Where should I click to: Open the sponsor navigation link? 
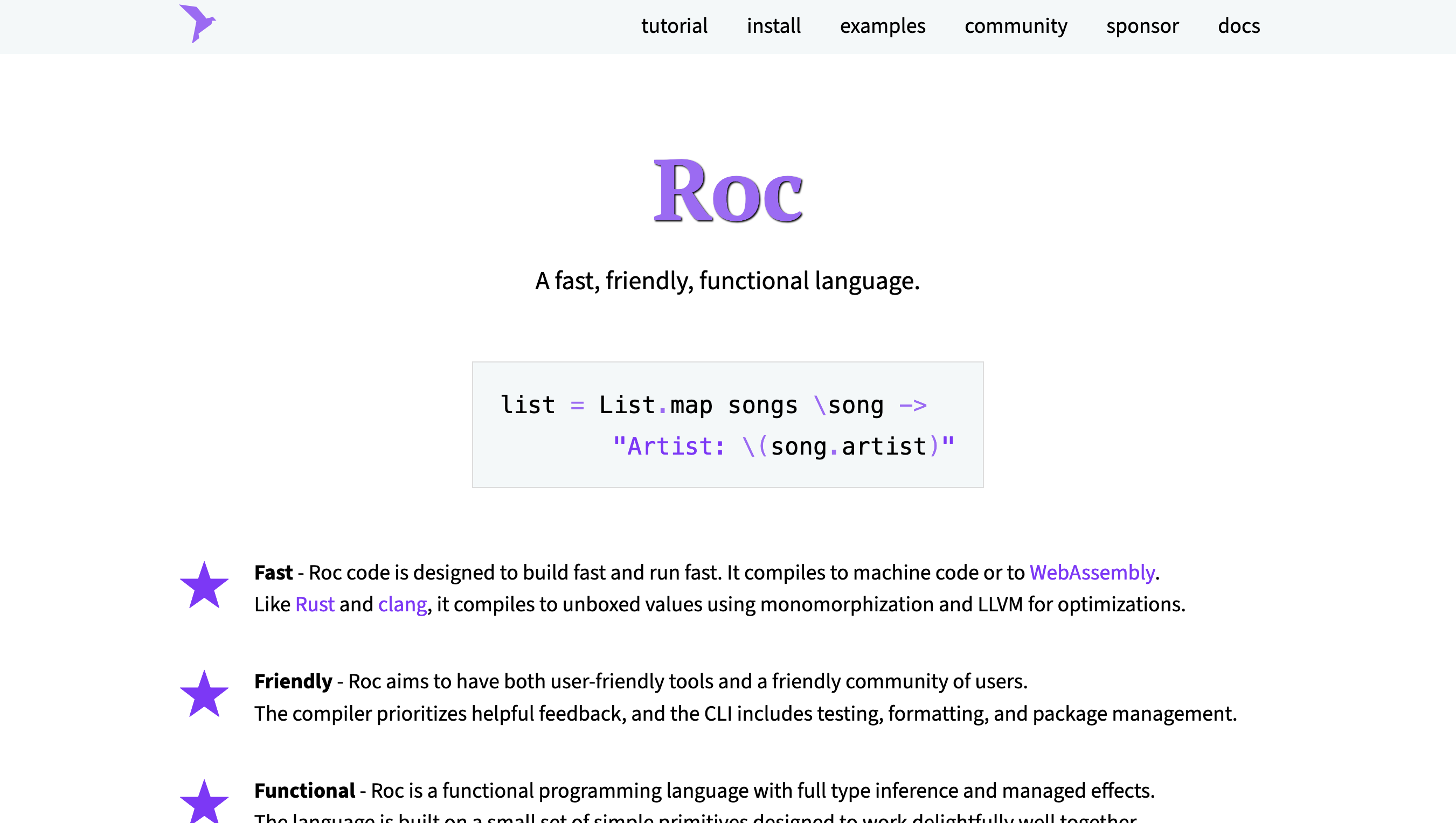[x=1142, y=26]
